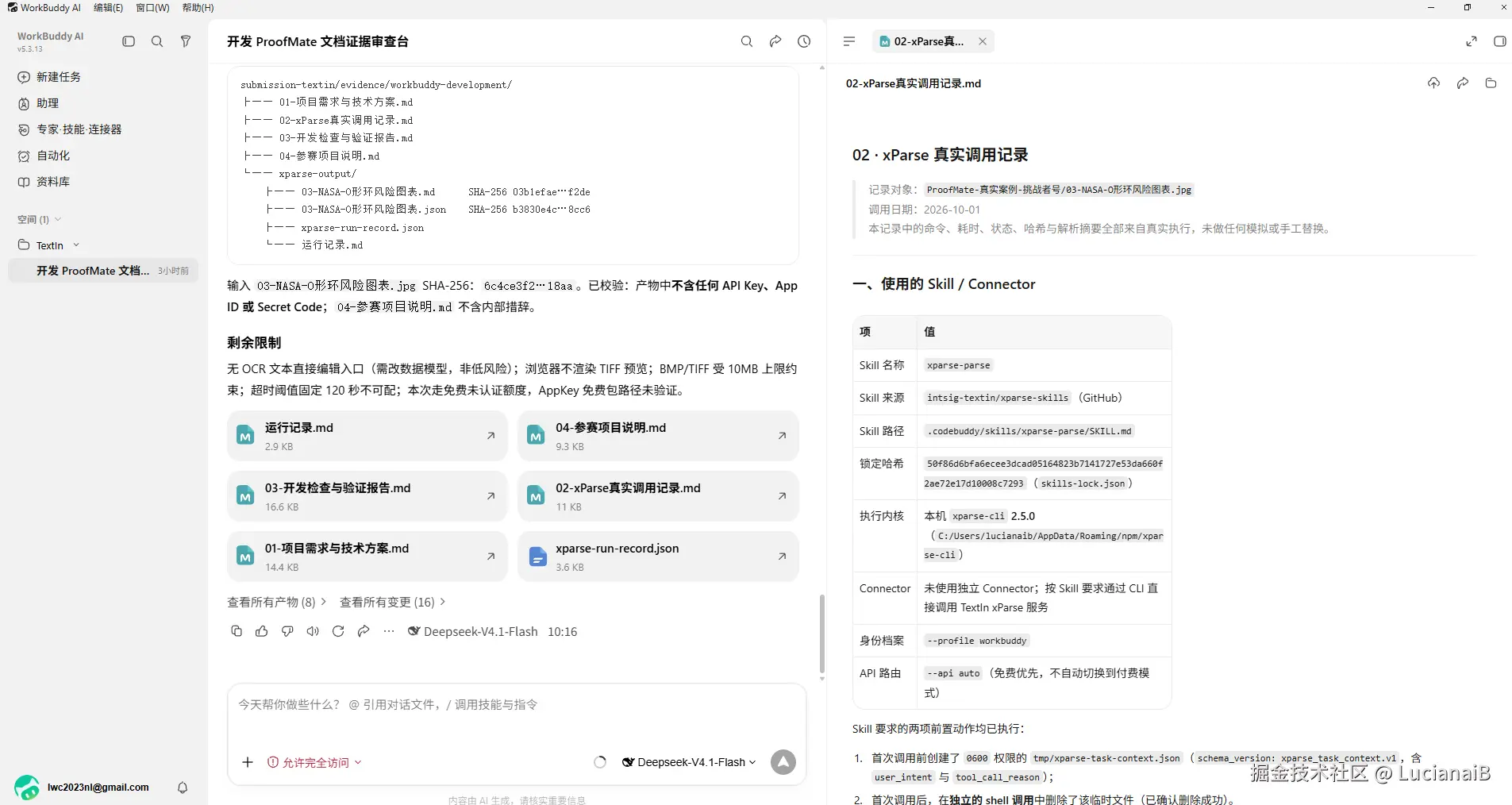Click the upload icon above the document
The image size is (1512, 805).
[1433, 83]
